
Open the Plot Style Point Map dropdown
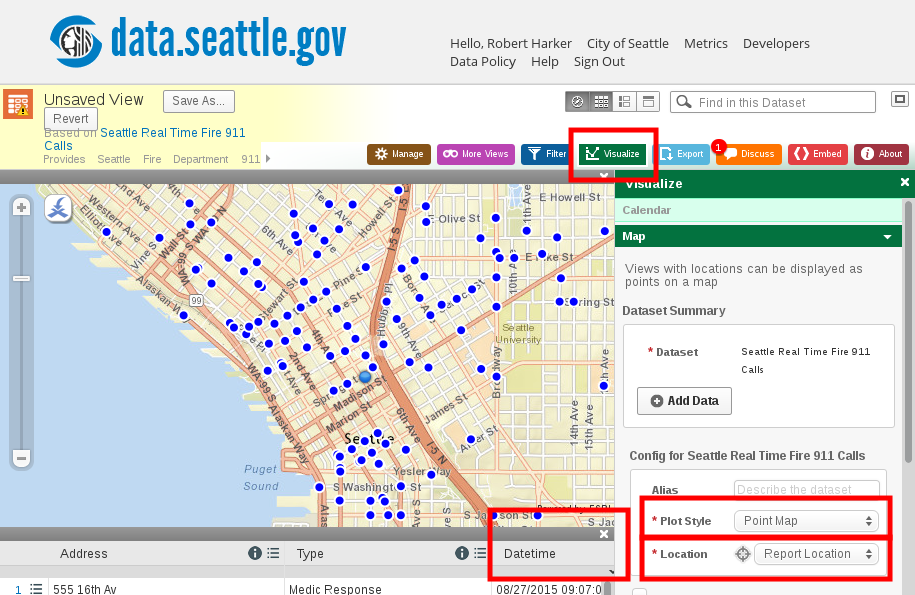(x=806, y=521)
